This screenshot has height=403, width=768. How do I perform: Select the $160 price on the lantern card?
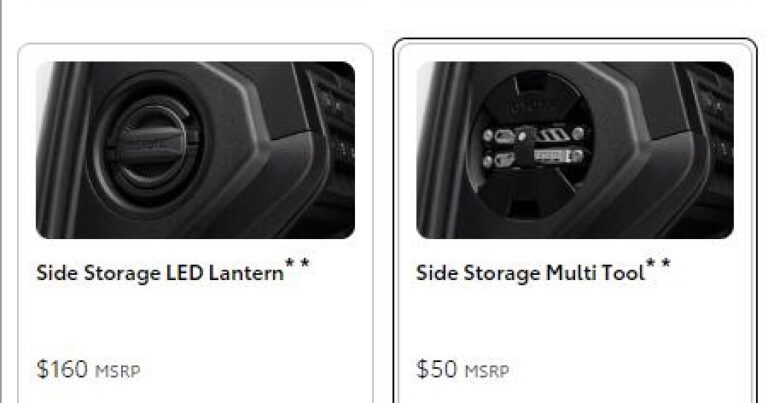[62, 369]
